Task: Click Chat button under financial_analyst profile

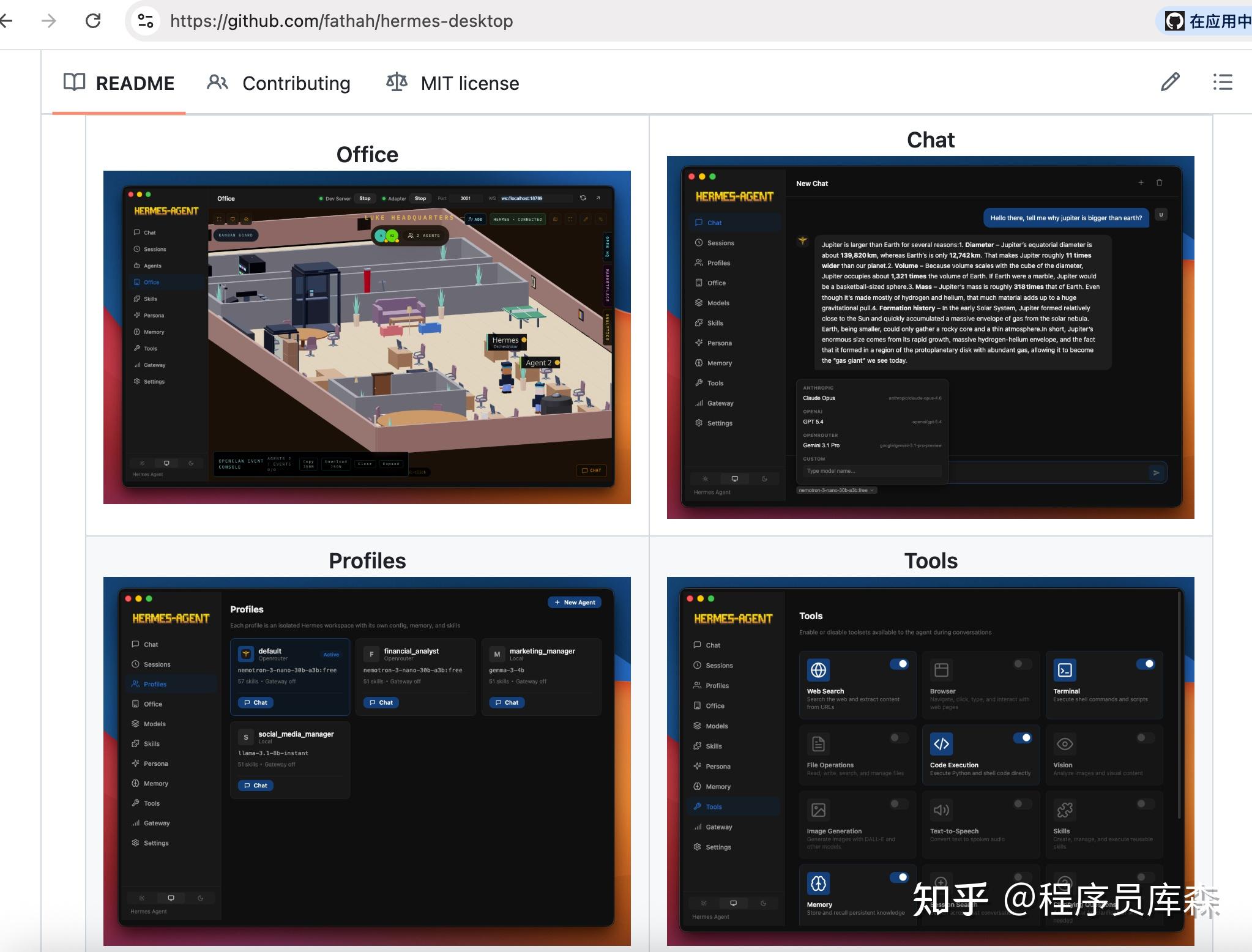Action: click(381, 702)
